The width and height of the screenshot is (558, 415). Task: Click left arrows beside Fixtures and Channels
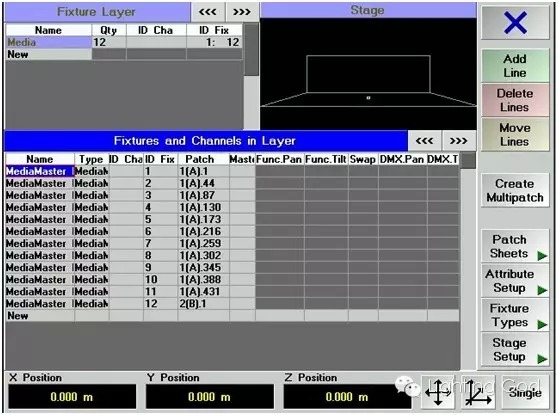tap(425, 141)
